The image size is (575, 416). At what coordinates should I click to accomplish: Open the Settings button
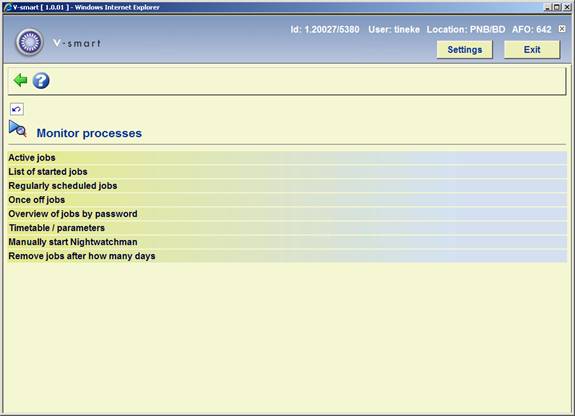click(x=464, y=50)
